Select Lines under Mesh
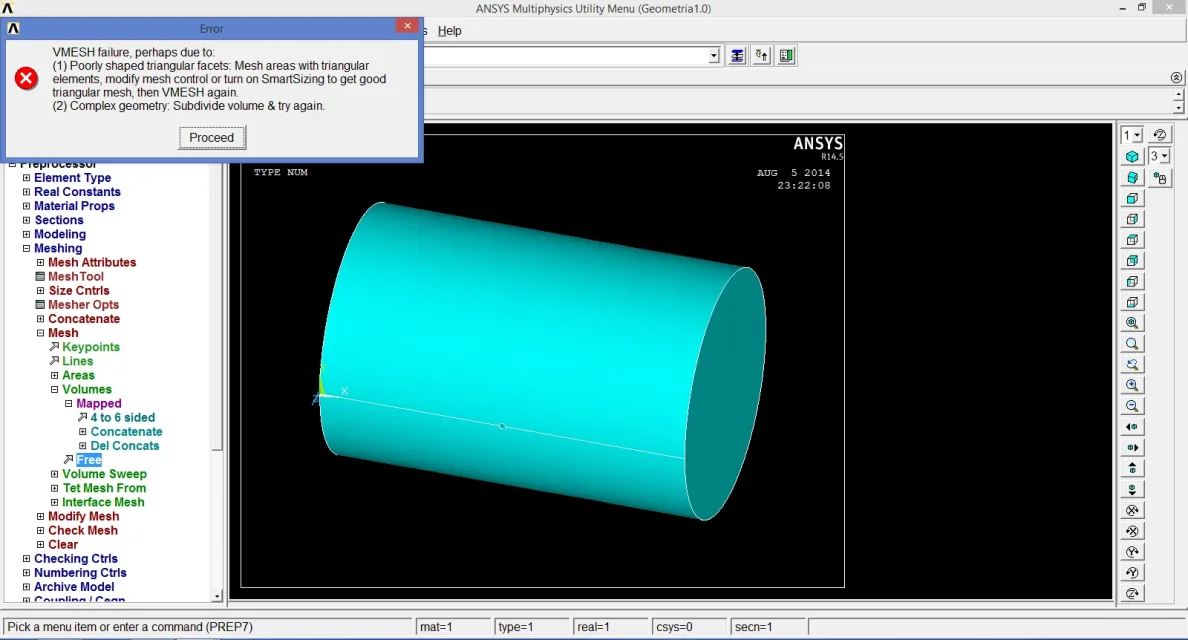 pyautogui.click(x=77, y=361)
